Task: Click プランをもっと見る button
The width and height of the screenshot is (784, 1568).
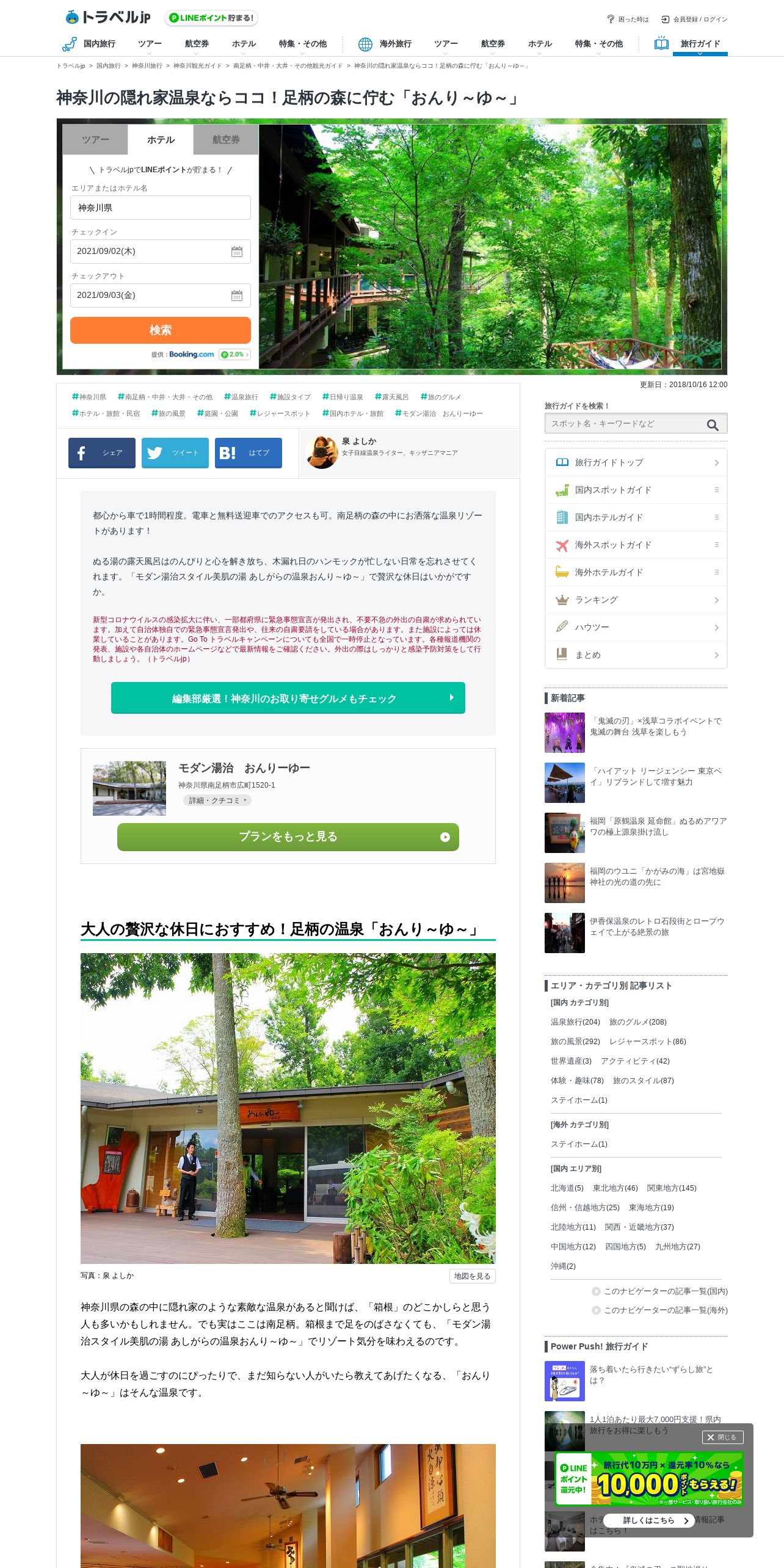Action: pyautogui.click(x=288, y=837)
